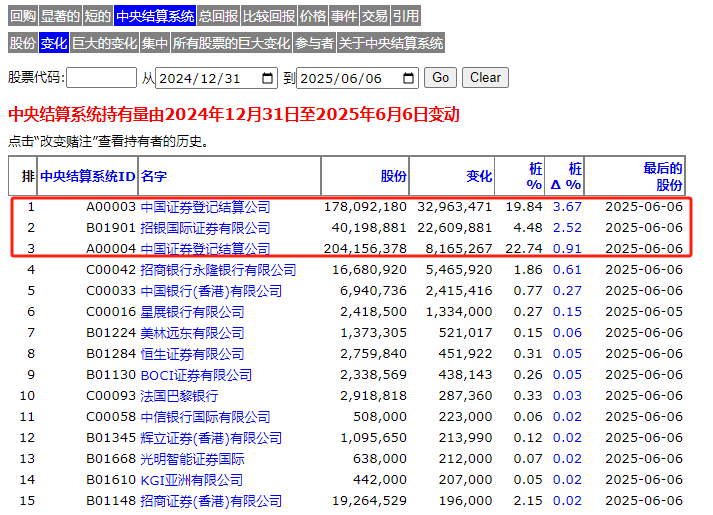The width and height of the screenshot is (713, 515).
Task: Open 辉立证券(香港)有限公司 link
Action: [x=211, y=437]
